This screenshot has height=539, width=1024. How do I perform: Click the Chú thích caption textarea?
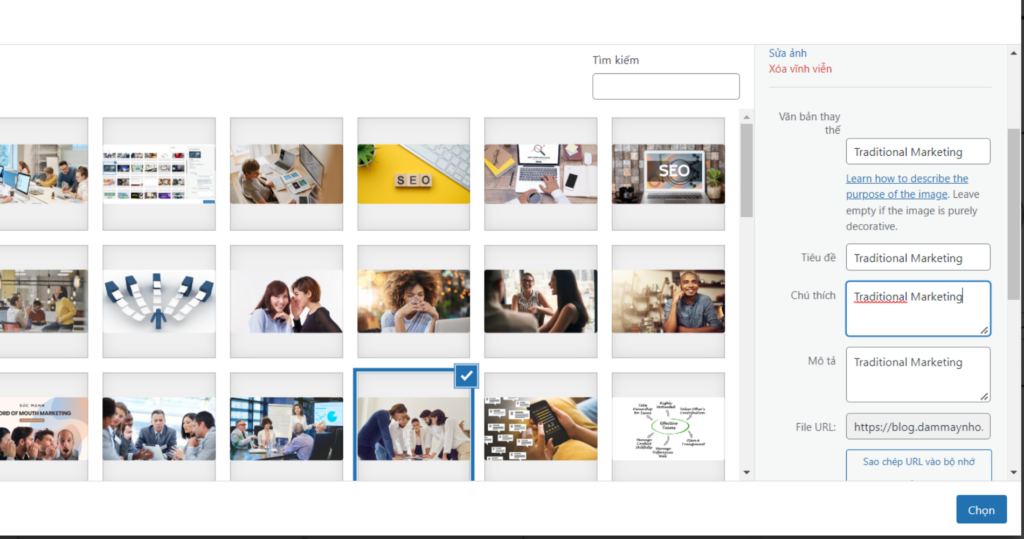pyautogui.click(x=918, y=309)
